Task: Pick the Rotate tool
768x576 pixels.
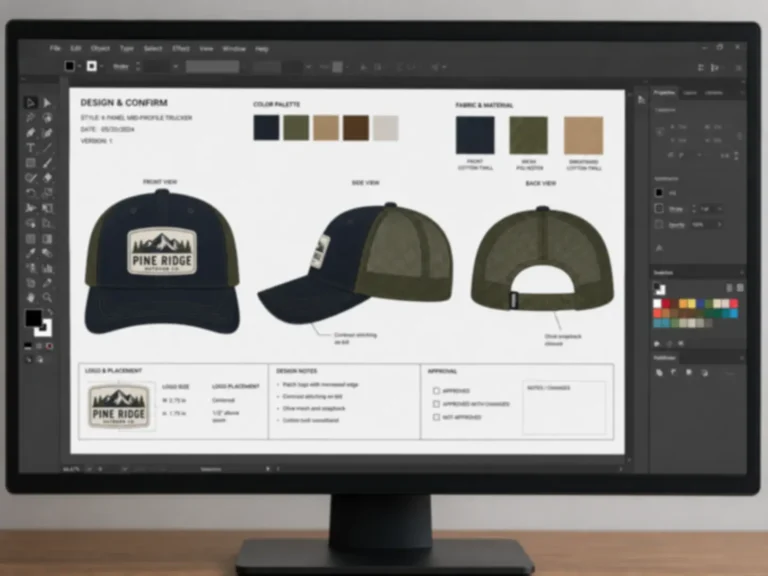Action: point(30,193)
